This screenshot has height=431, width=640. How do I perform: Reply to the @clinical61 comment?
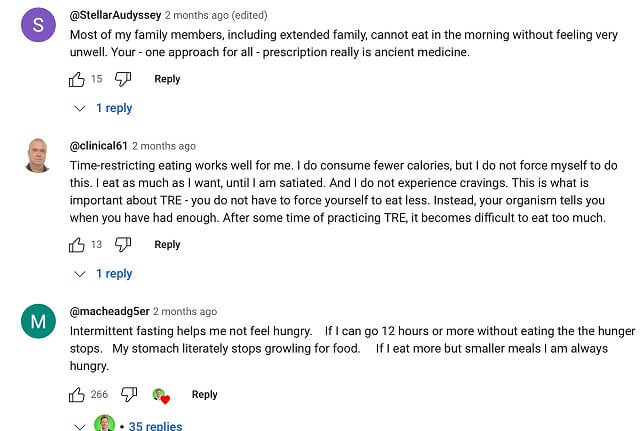(x=167, y=245)
